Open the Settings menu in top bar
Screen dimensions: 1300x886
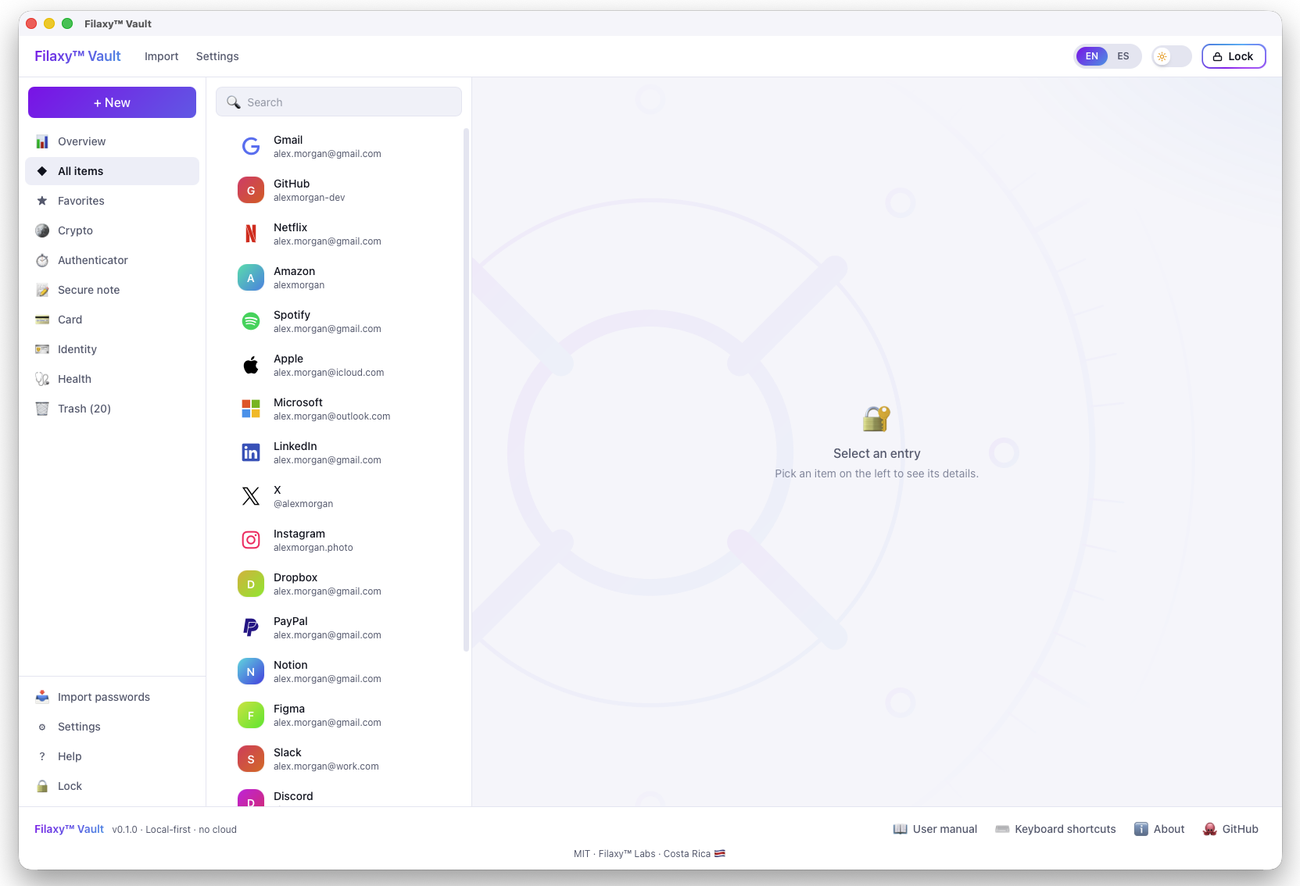pos(217,56)
